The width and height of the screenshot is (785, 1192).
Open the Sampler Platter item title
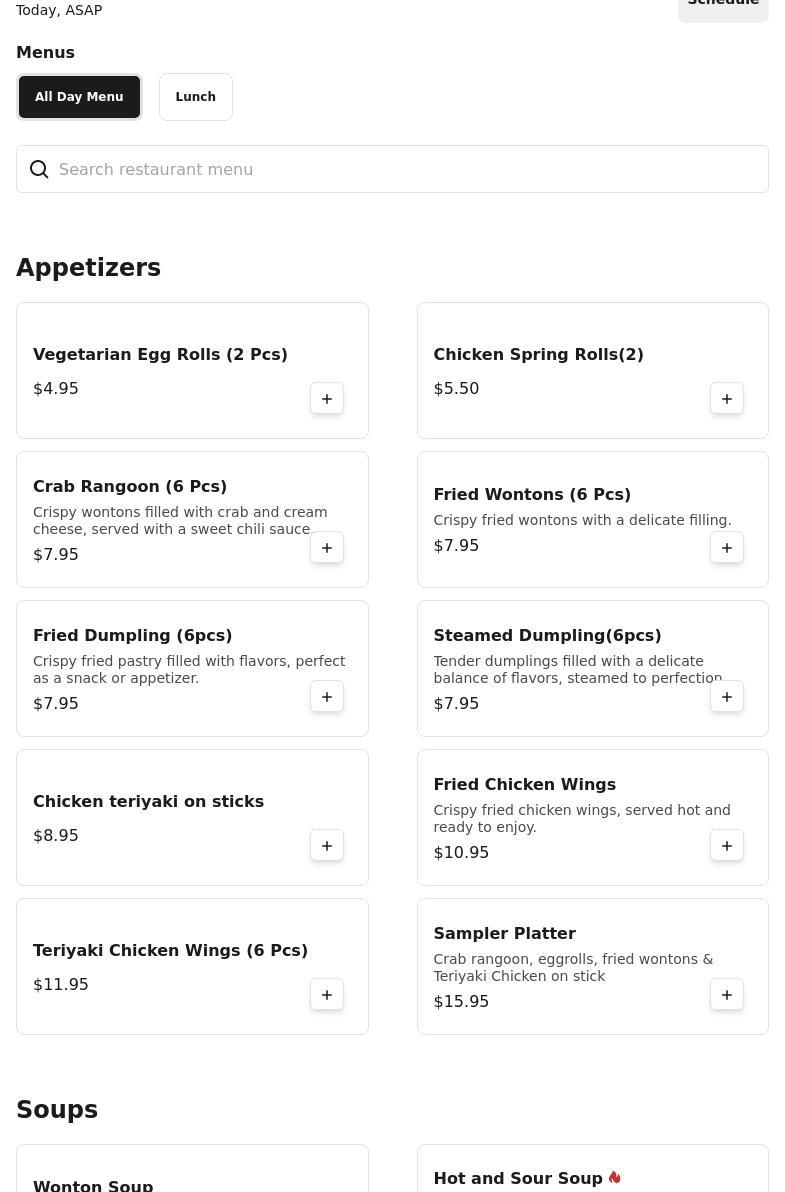click(x=504, y=934)
